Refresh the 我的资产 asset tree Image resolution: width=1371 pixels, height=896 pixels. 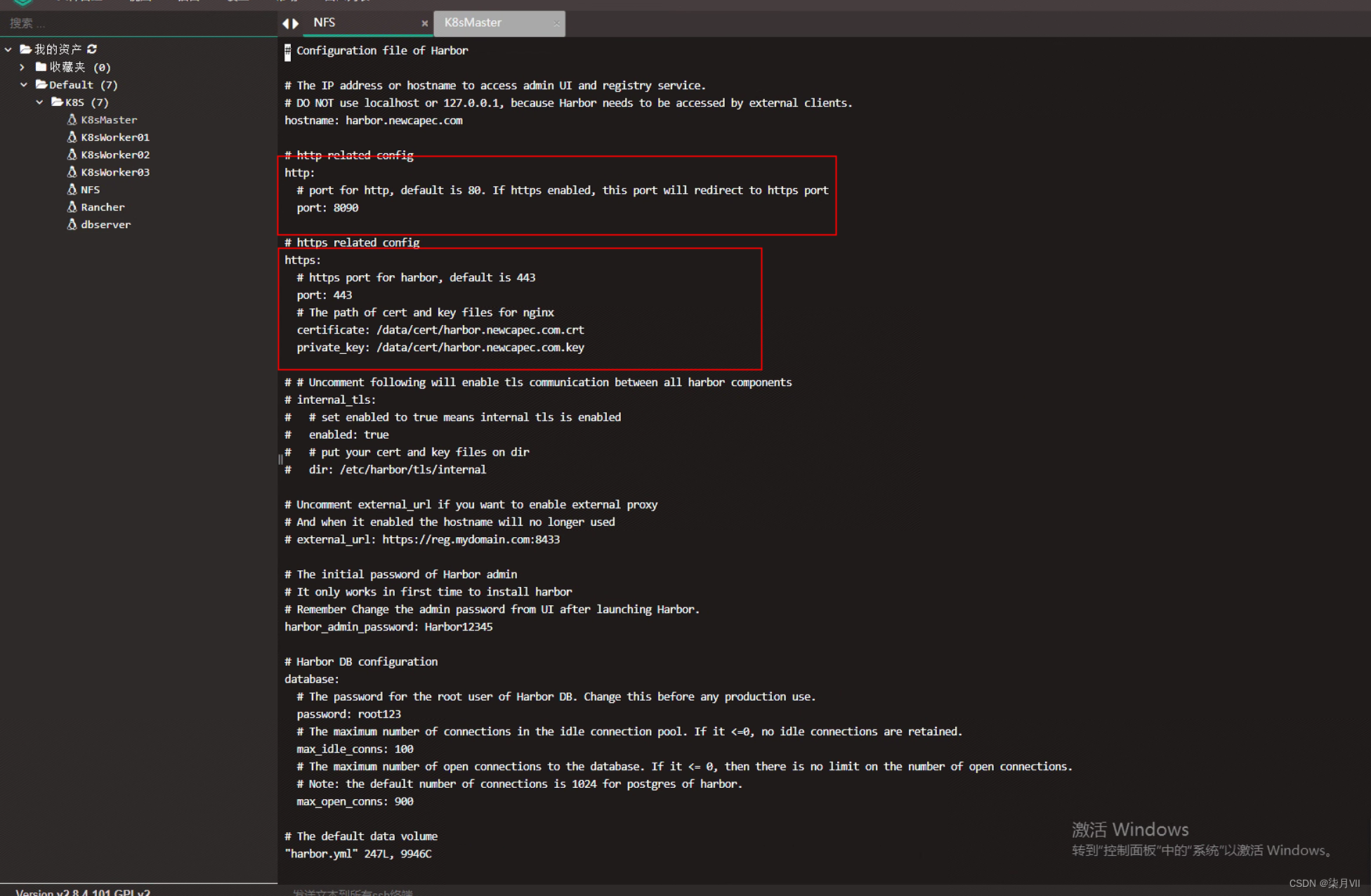tap(92, 49)
